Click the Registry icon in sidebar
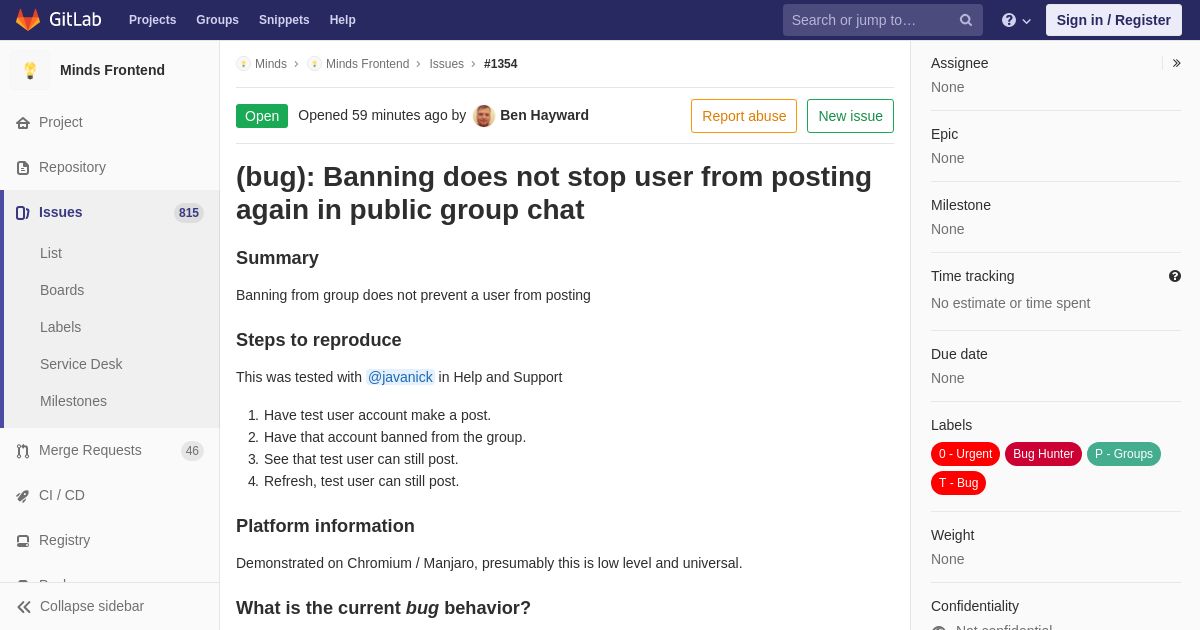The height and width of the screenshot is (630, 1200). pyautogui.click(x=23, y=541)
